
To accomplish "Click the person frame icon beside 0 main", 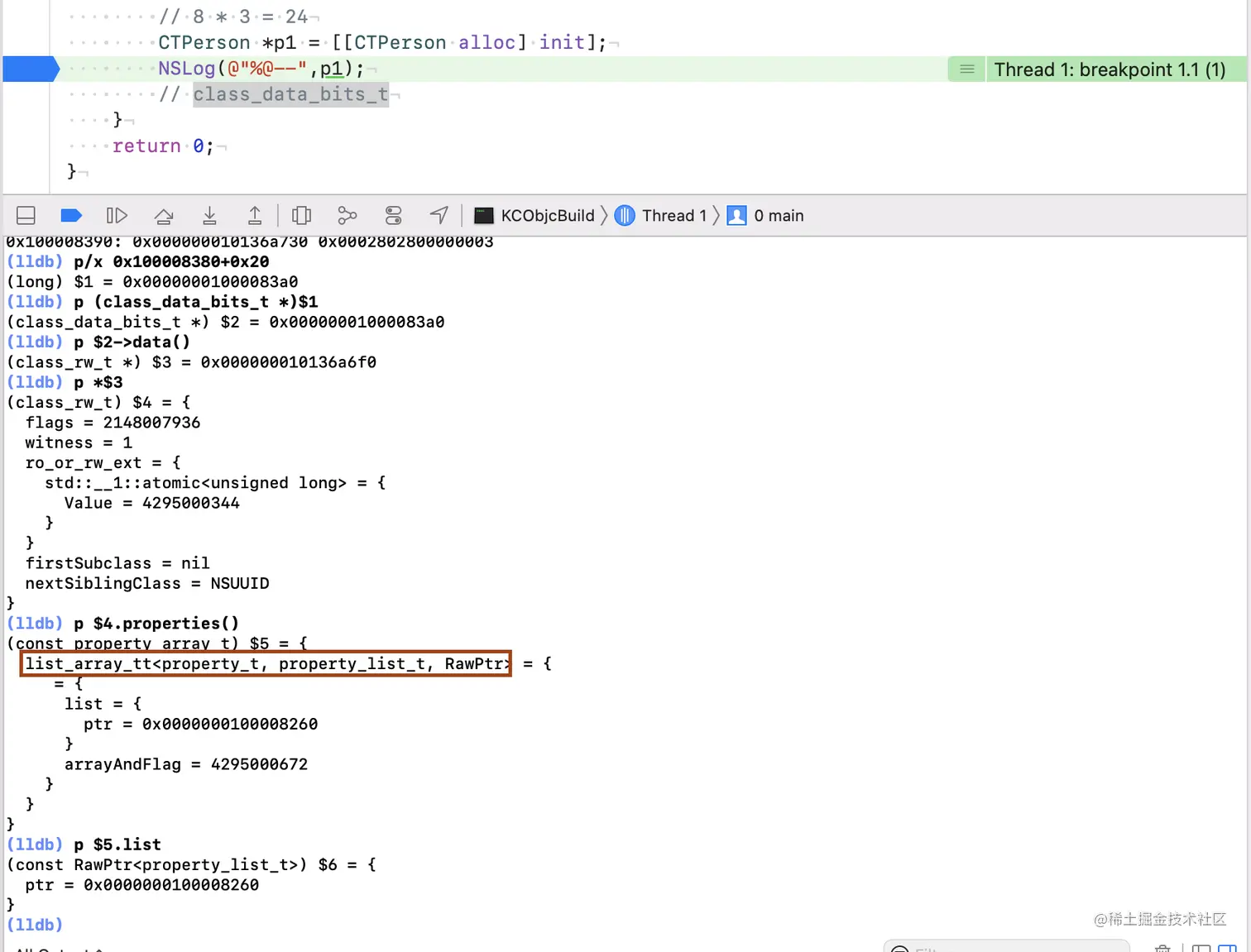I will coord(736,216).
